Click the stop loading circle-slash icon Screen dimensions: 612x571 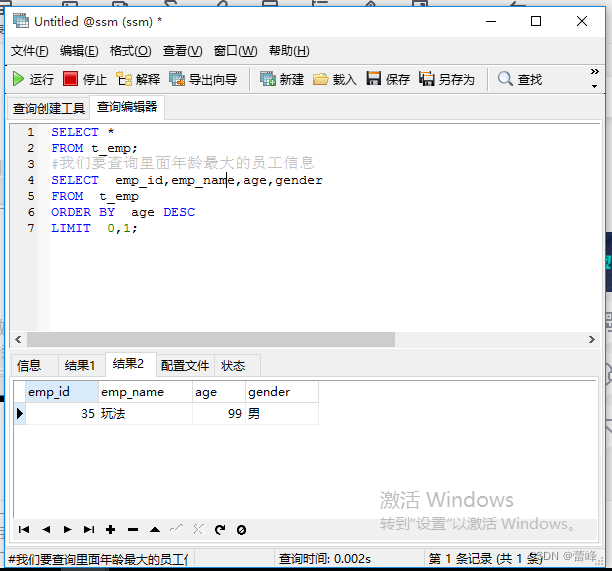click(x=241, y=530)
